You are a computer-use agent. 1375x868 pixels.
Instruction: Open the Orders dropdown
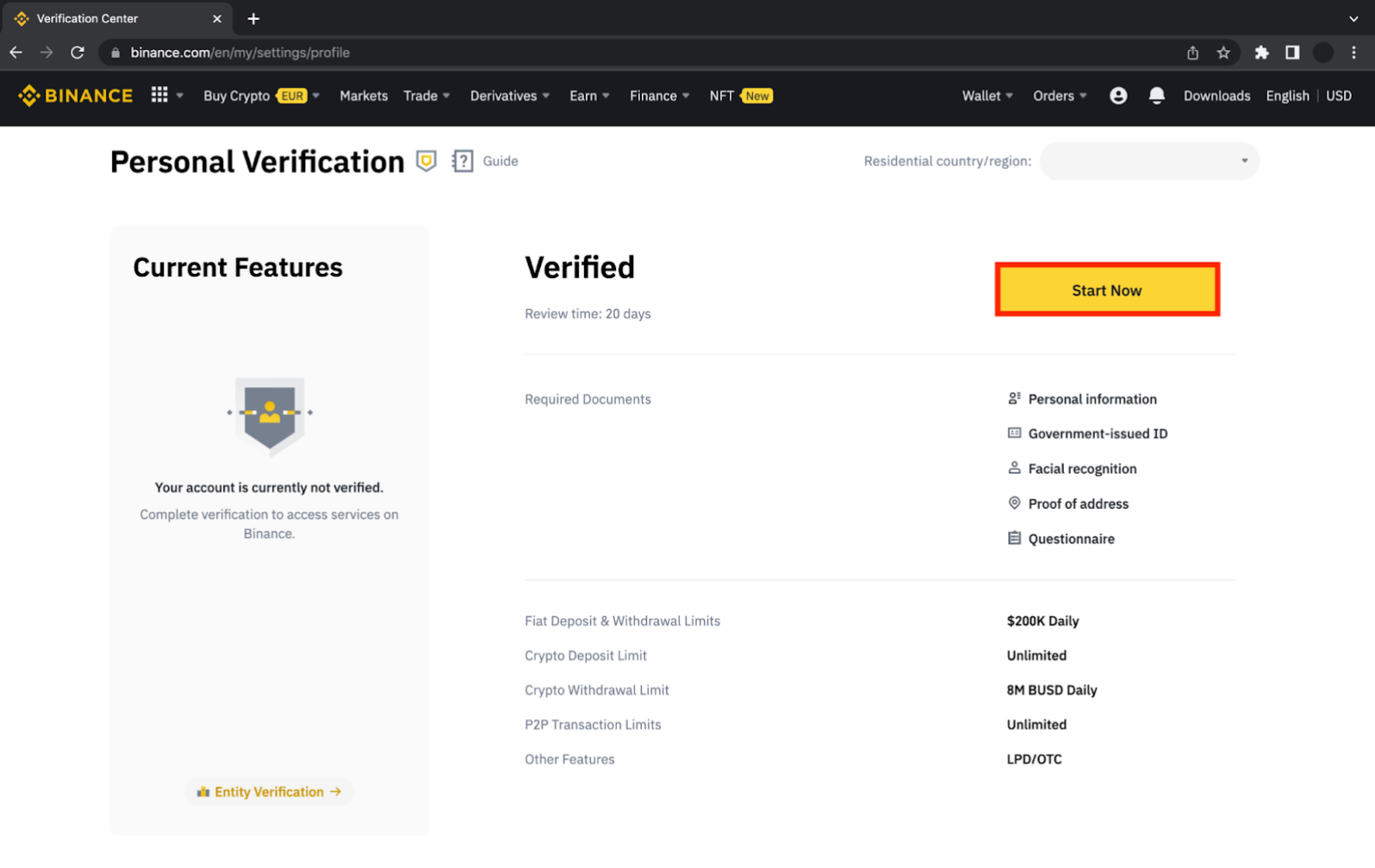pyautogui.click(x=1060, y=96)
